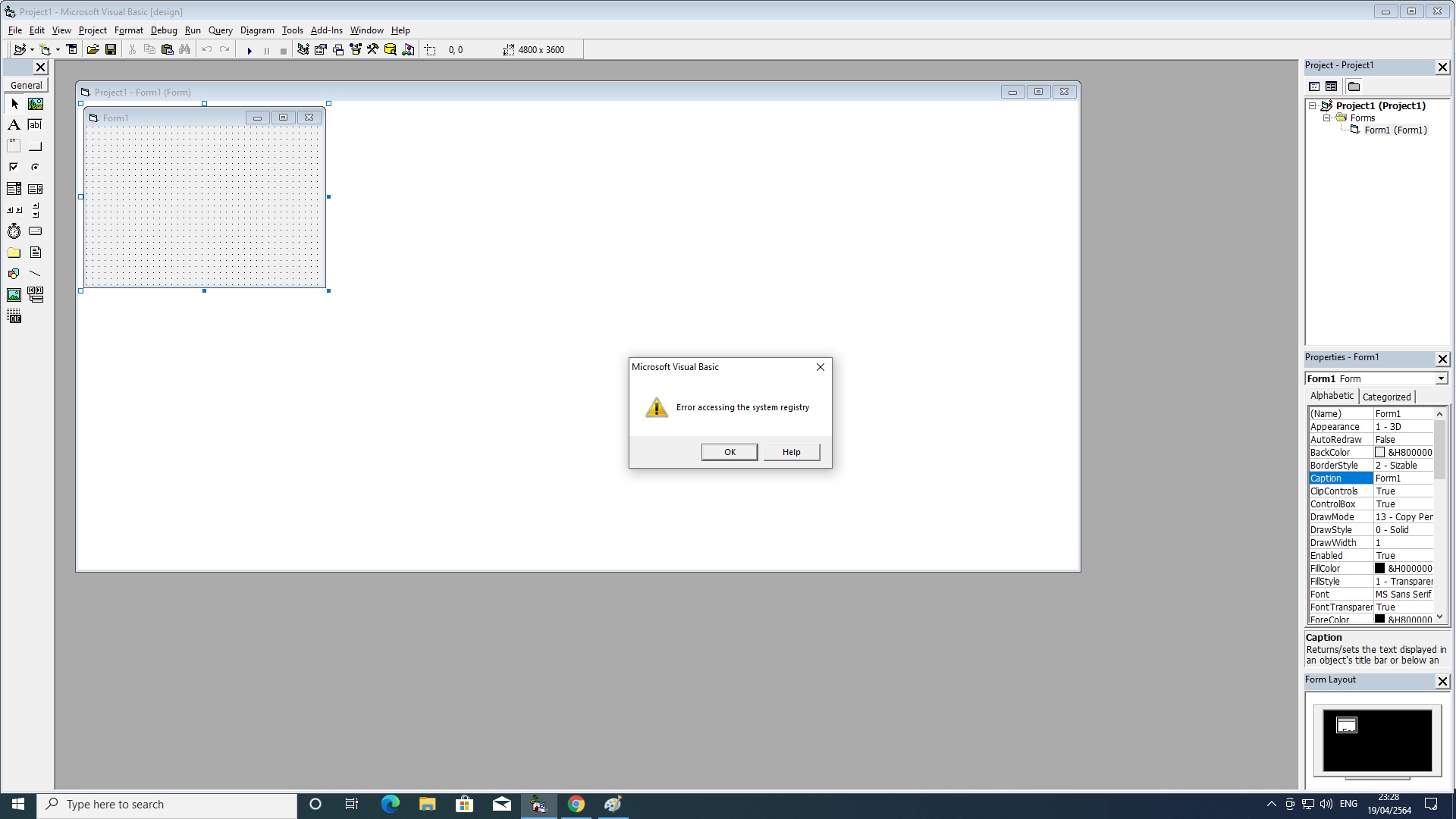1456x819 pixels.
Task: Select the CommandButton control tool
Action: pyautogui.click(x=36, y=146)
